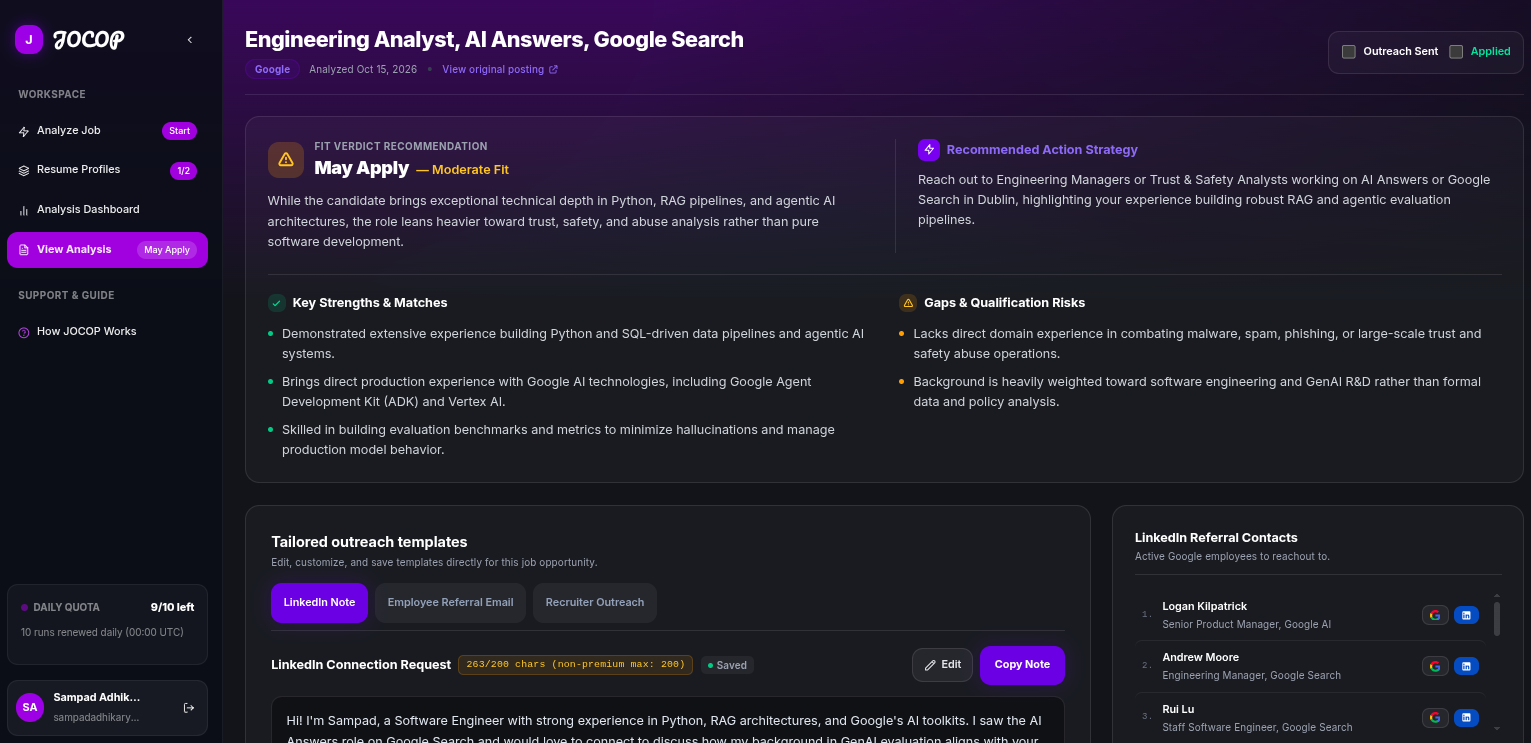The image size is (1531, 743).
Task: Click the referral contacts list scrollbar
Action: (x=1497, y=618)
